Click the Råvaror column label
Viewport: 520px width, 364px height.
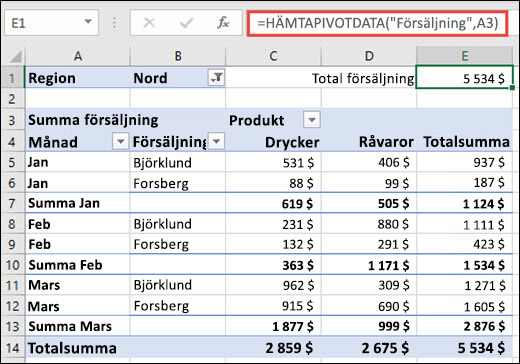click(386, 142)
